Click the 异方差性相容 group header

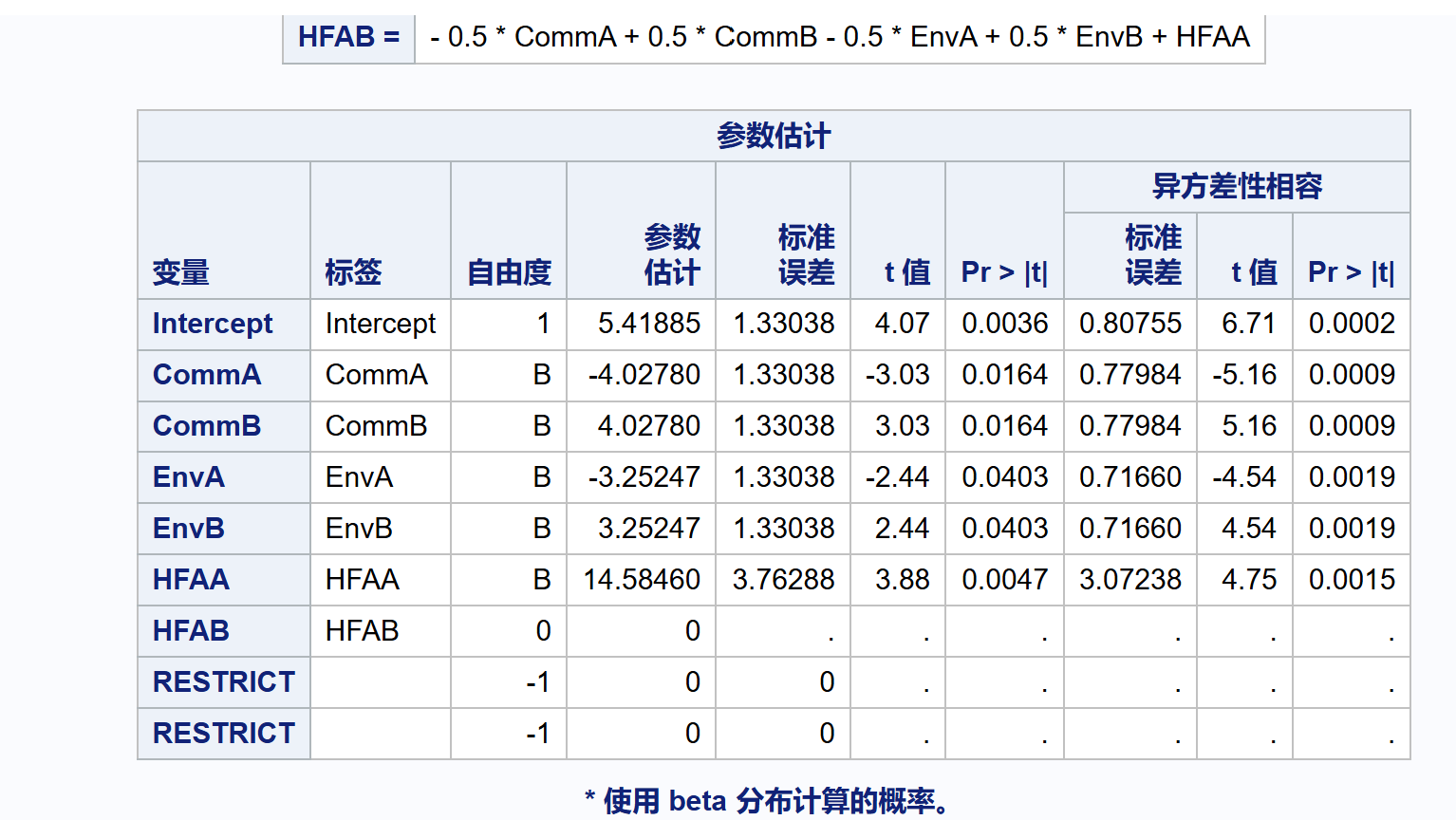click(1237, 187)
